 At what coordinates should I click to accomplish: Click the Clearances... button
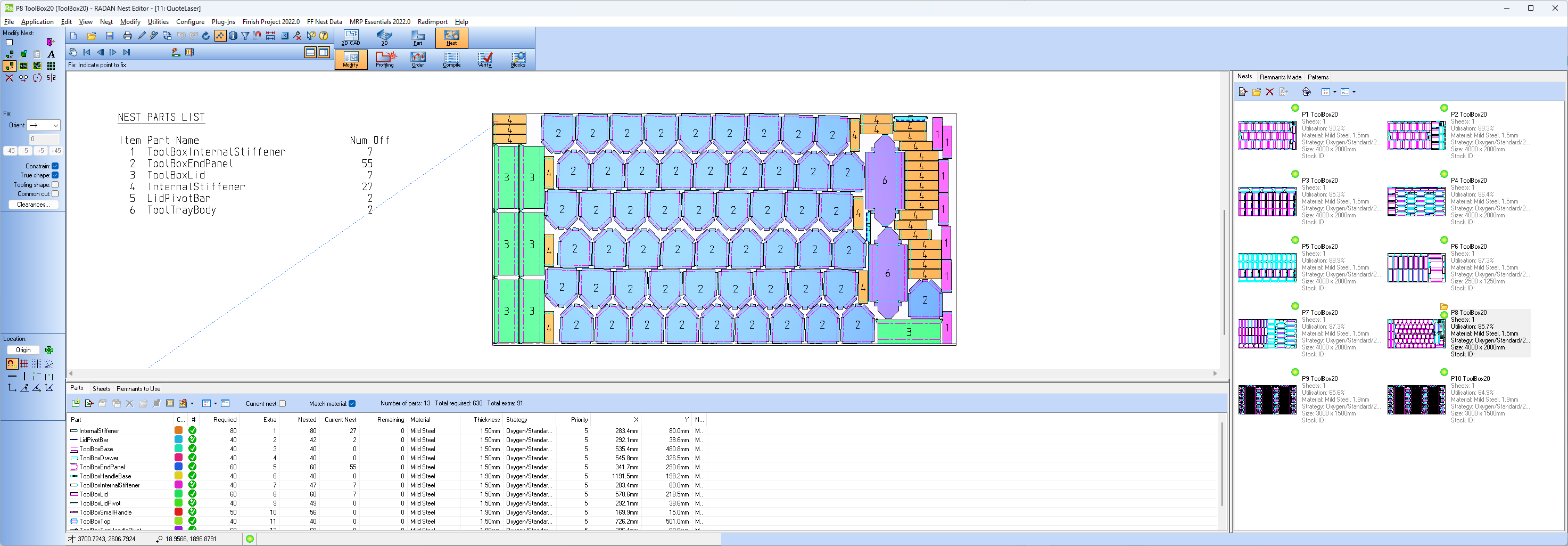click(x=34, y=205)
